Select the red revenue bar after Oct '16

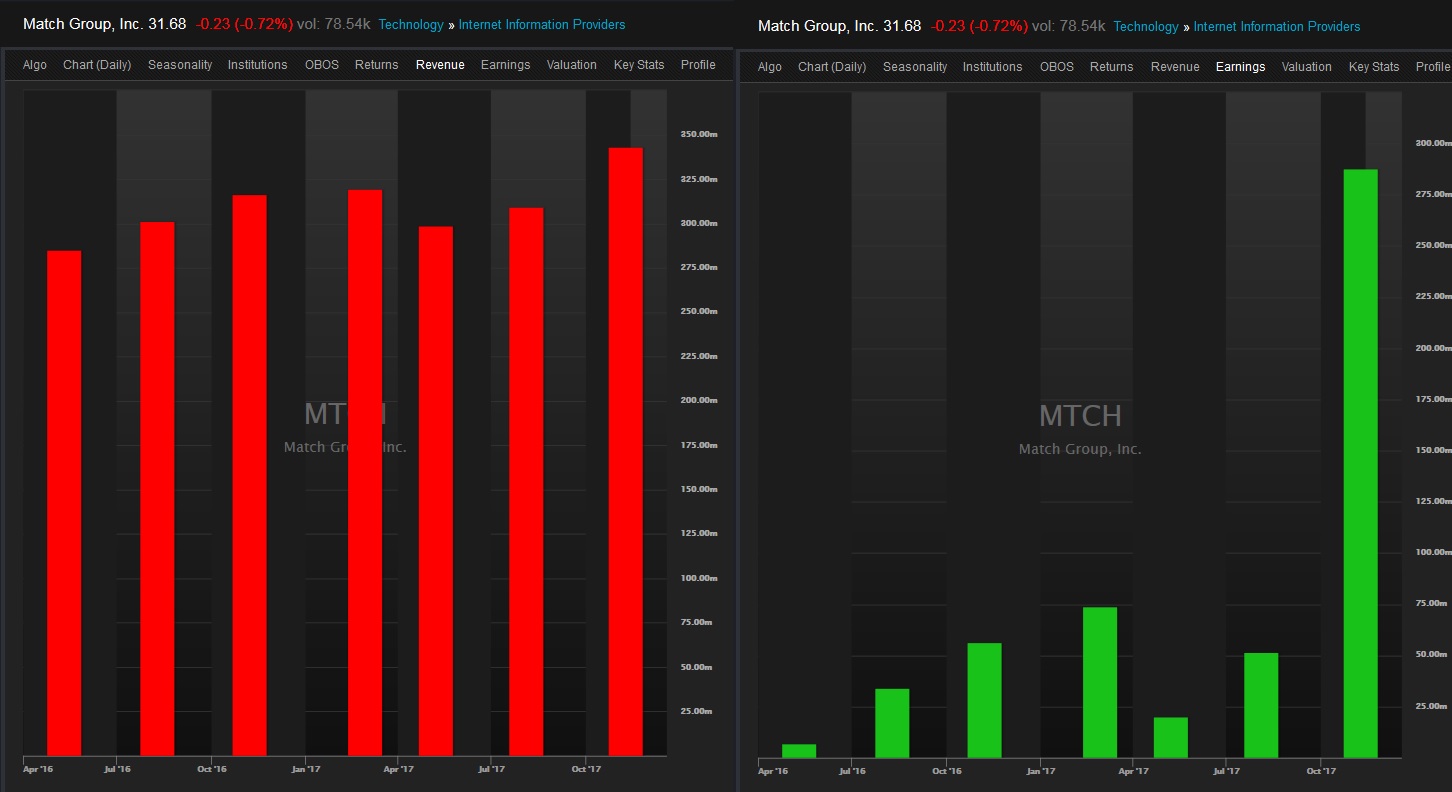click(250, 476)
